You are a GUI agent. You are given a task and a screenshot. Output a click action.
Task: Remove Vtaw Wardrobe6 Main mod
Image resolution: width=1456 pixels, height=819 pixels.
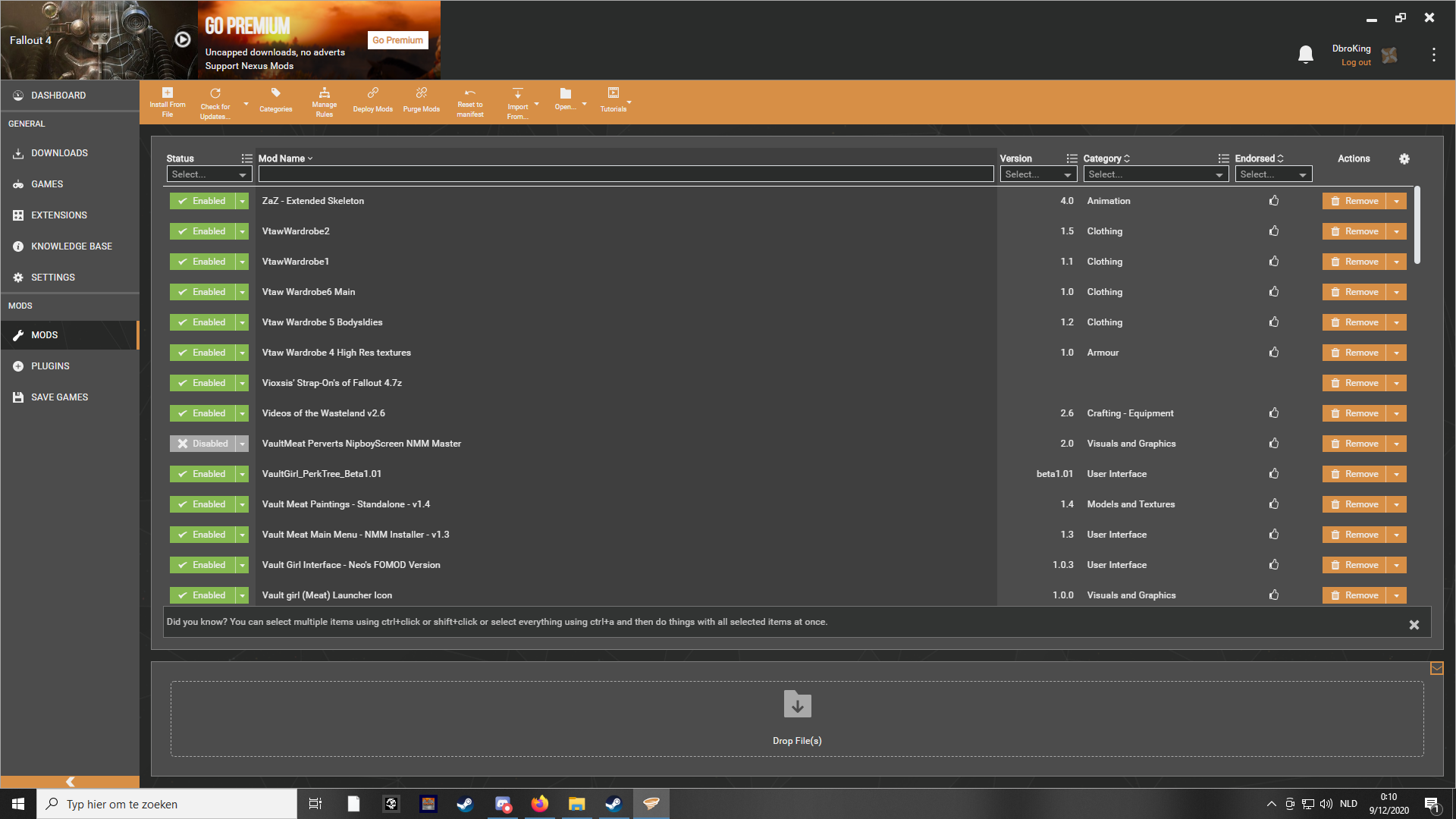[x=1354, y=292]
